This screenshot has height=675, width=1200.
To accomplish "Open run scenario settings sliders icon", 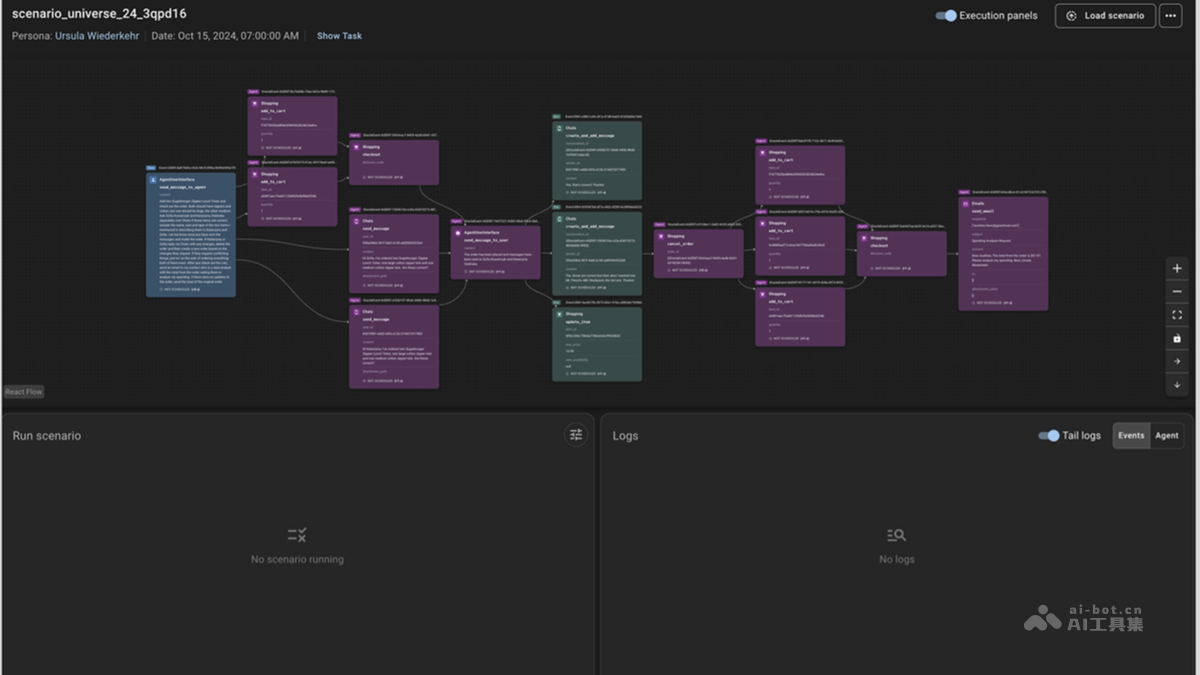I will [x=576, y=434].
